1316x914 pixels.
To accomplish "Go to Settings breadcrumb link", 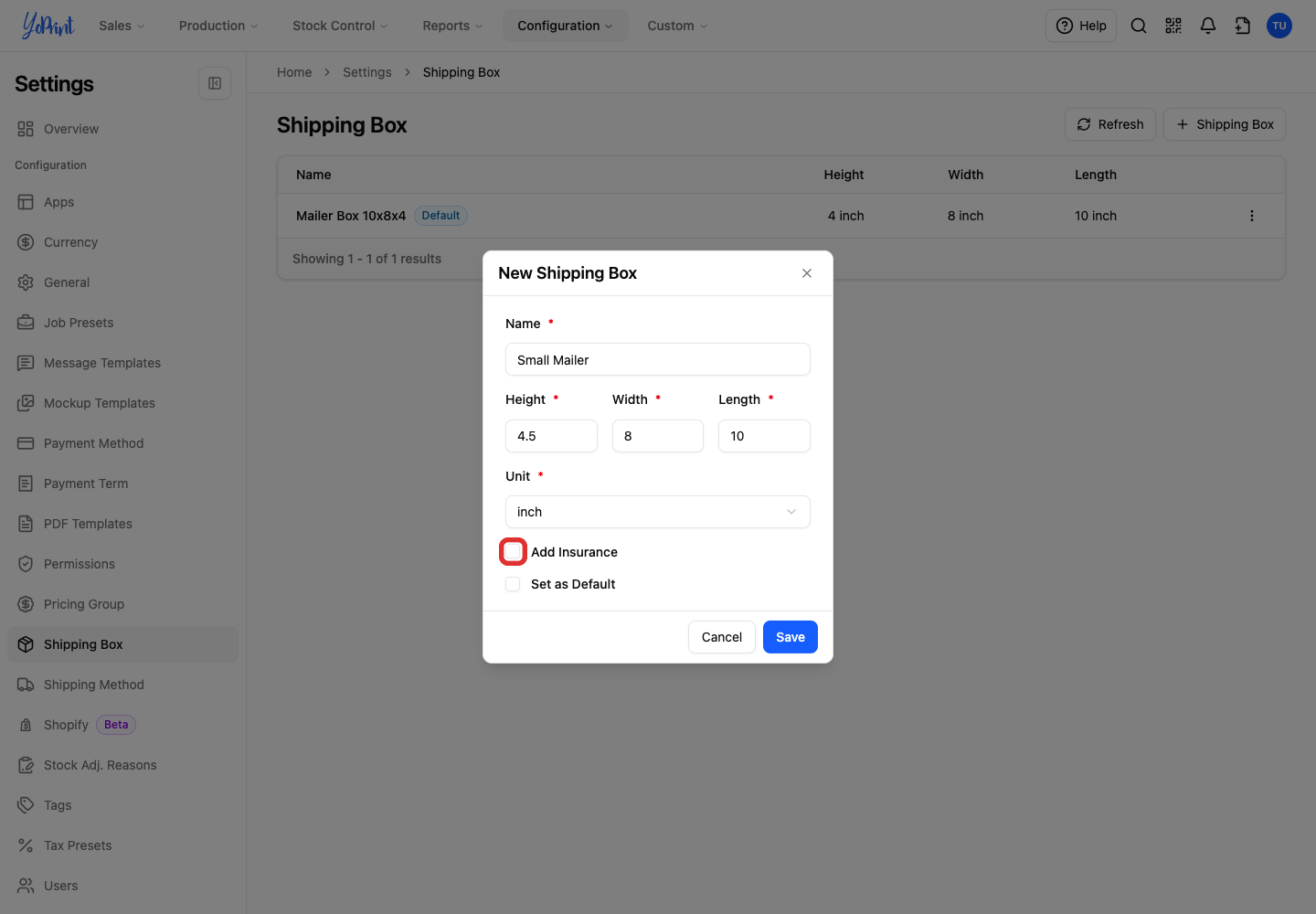I will pyautogui.click(x=367, y=72).
